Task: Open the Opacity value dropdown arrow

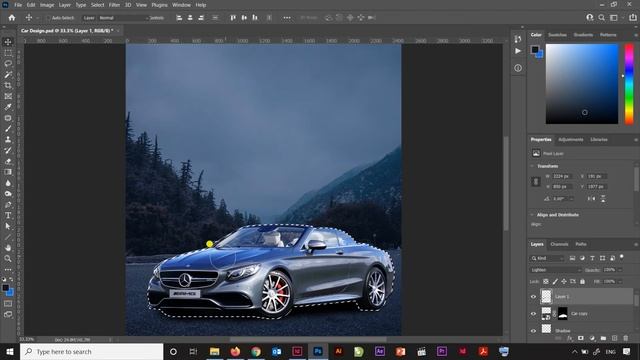Action: (x=620, y=270)
